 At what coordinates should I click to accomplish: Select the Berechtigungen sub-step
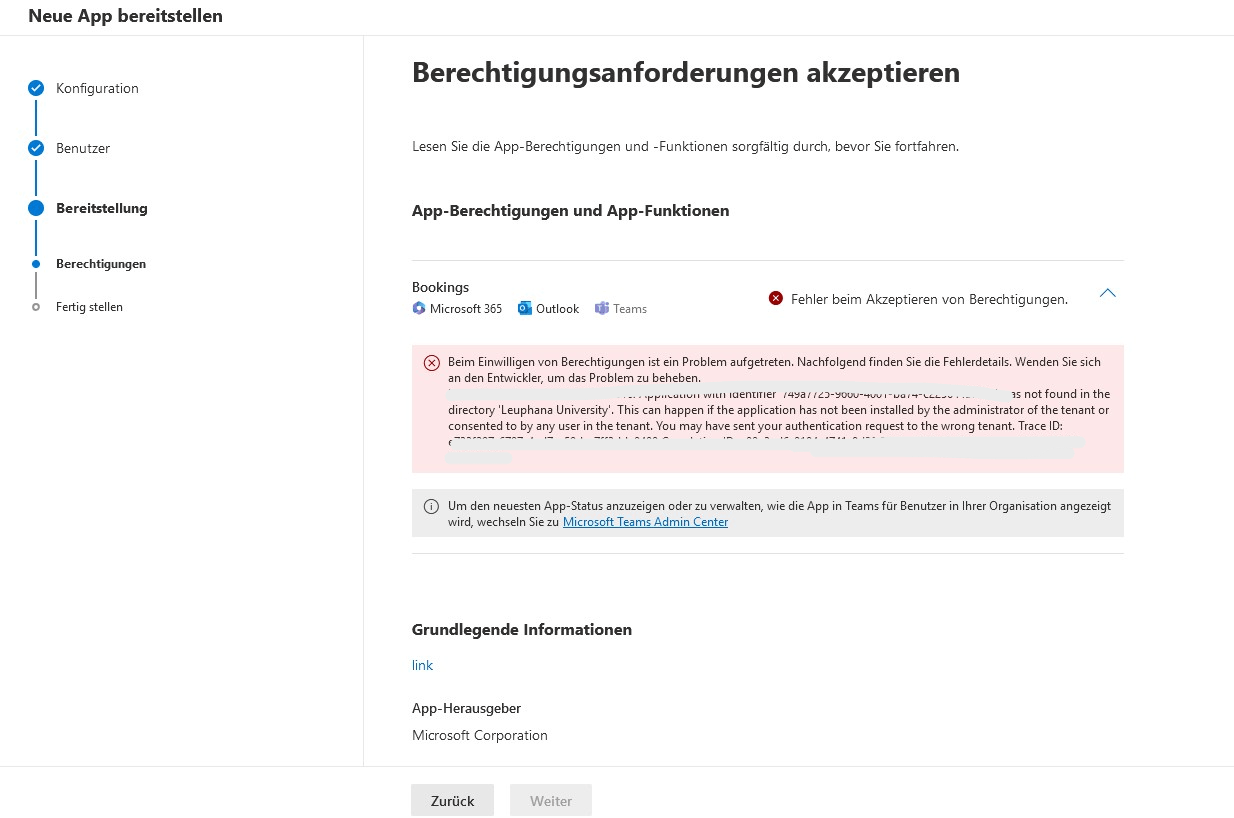pyautogui.click(x=101, y=264)
